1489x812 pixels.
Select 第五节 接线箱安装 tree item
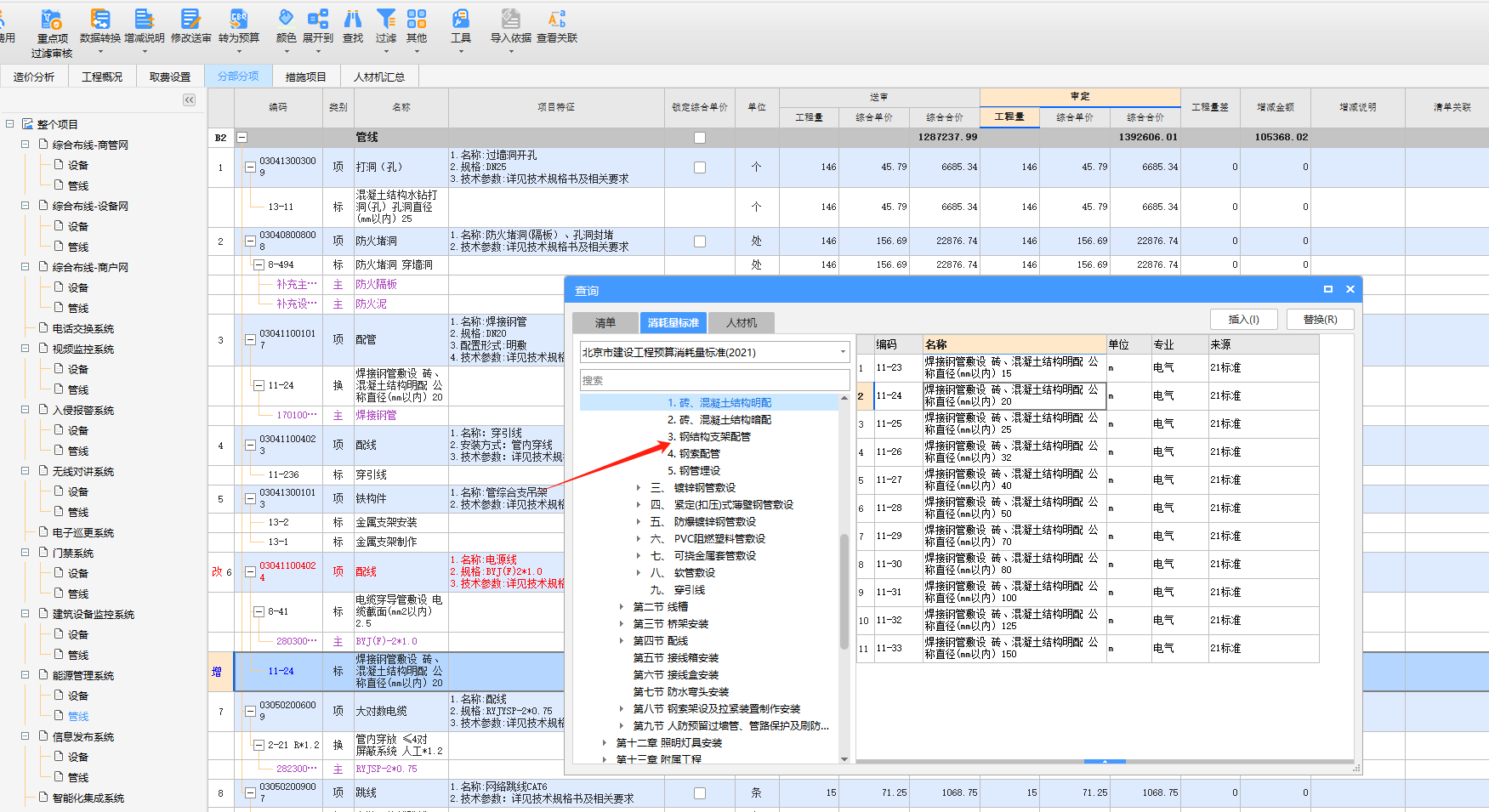click(676, 658)
